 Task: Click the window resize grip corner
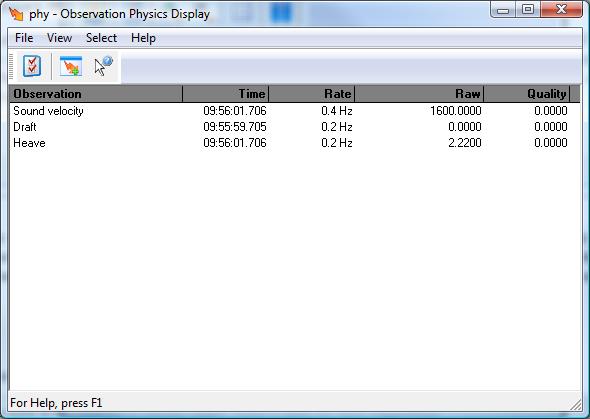click(x=576, y=405)
